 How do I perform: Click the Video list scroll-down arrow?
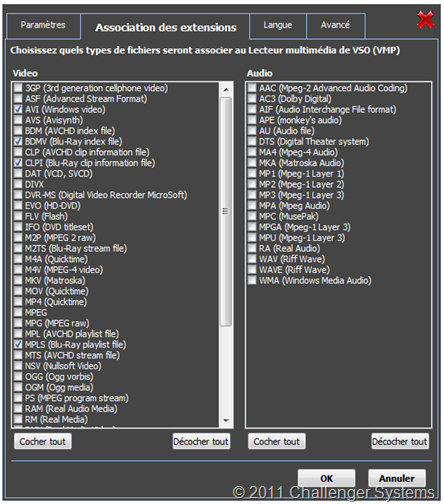pos(226,421)
